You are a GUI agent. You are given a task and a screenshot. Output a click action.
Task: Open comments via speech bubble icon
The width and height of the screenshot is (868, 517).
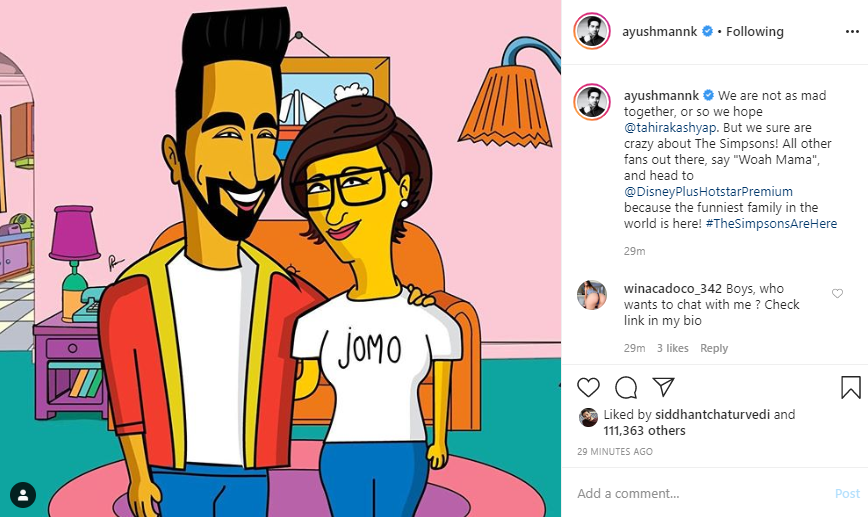(626, 387)
